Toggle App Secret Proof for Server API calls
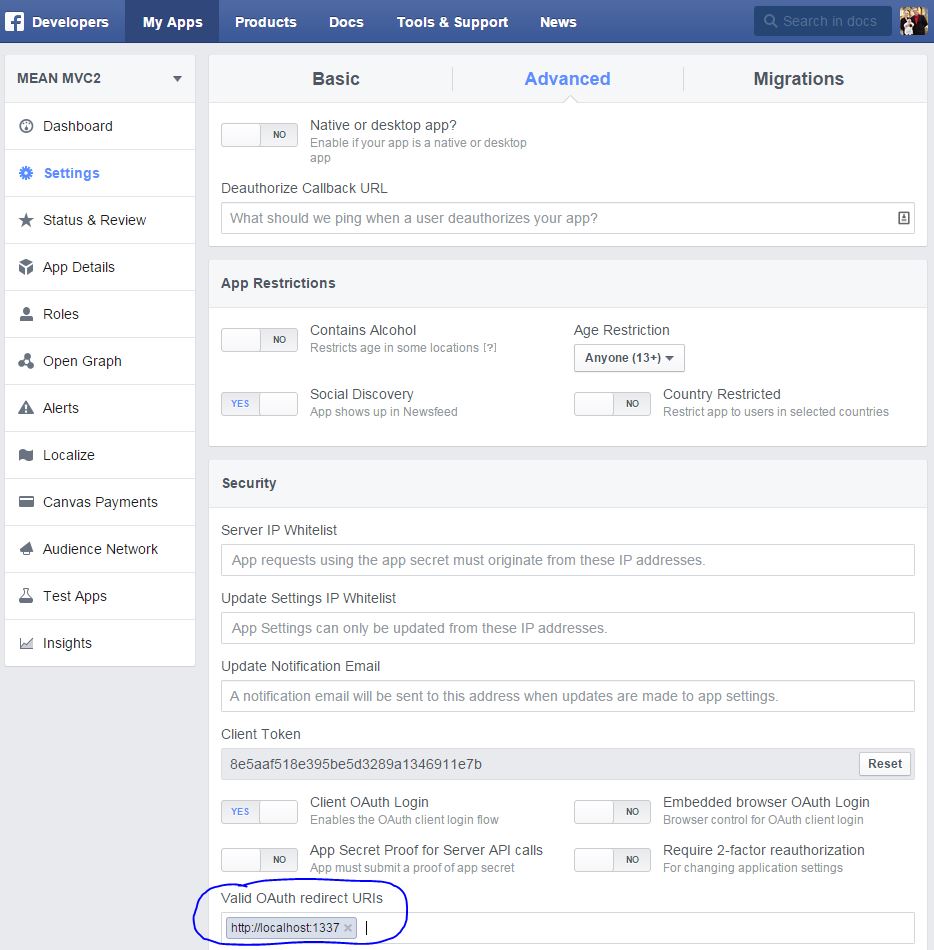 pyautogui.click(x=259, y=860)
